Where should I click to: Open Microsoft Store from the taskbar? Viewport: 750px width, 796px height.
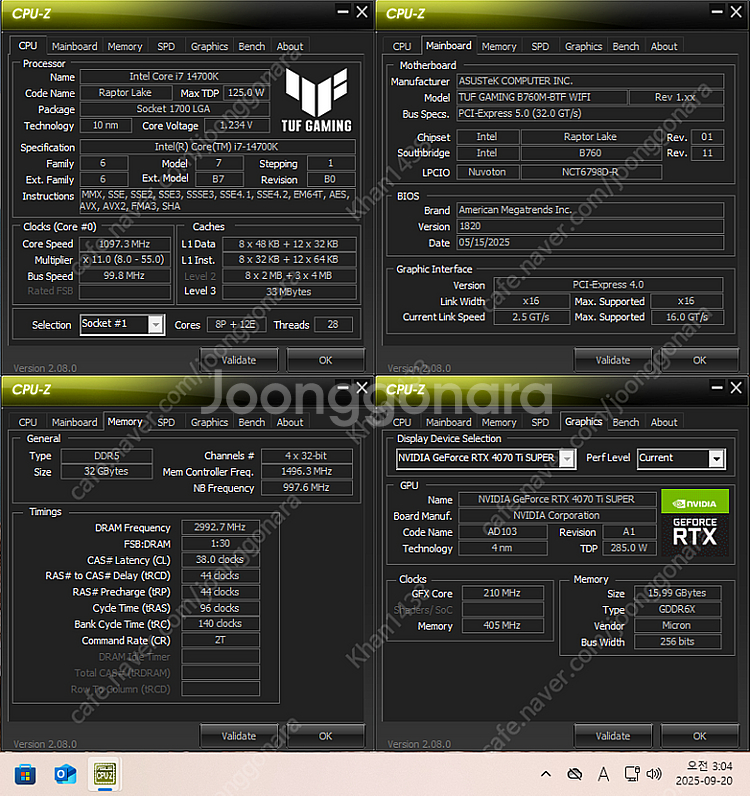point(25,774)
